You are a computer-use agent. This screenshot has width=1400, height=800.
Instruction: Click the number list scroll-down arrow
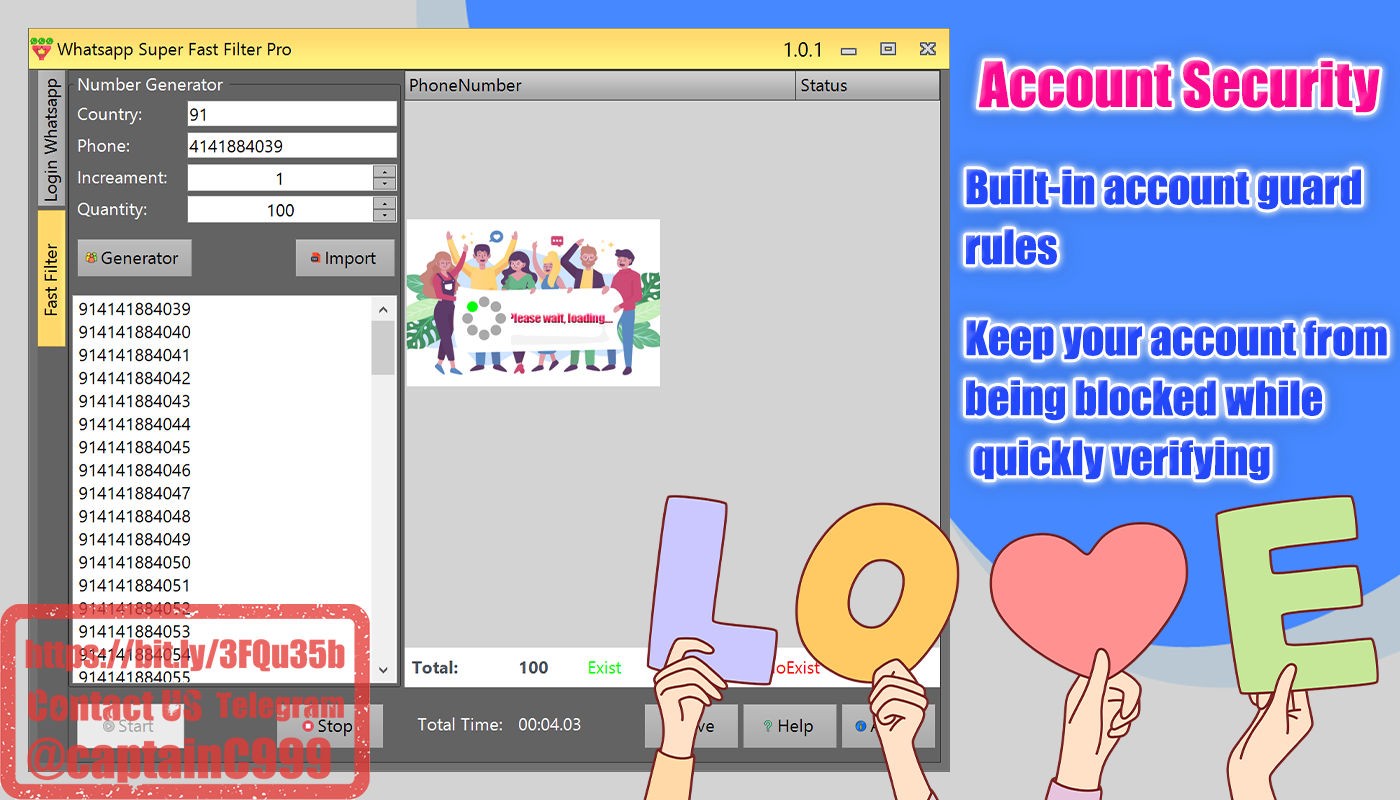383,670
